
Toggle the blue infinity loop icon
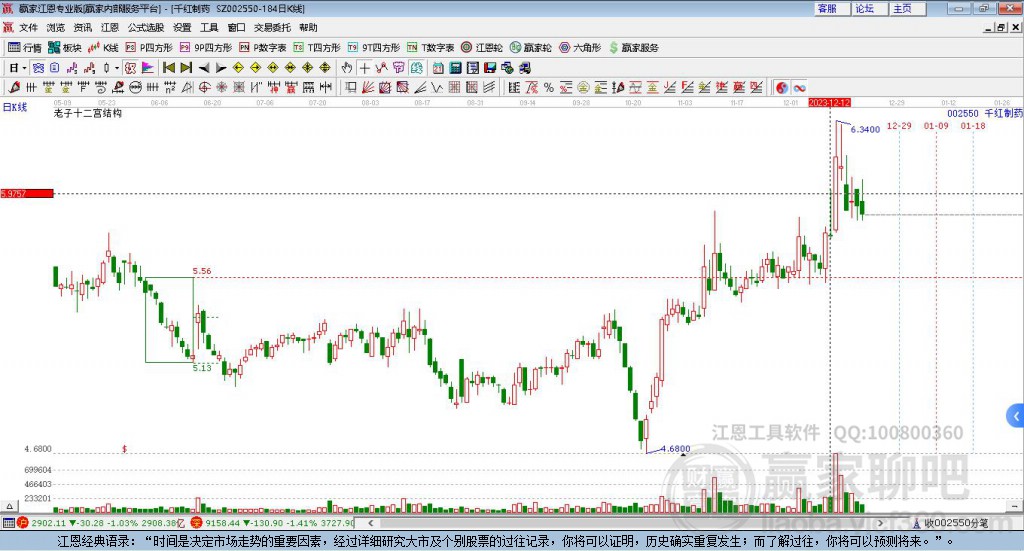click(x=799, y=87)
